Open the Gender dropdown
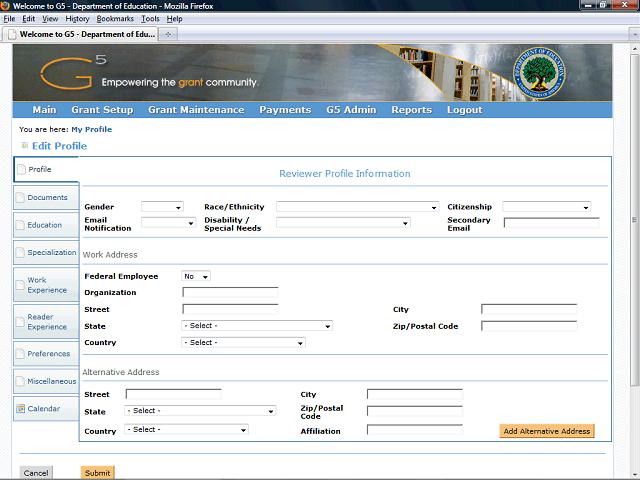 tap(162, 207)
